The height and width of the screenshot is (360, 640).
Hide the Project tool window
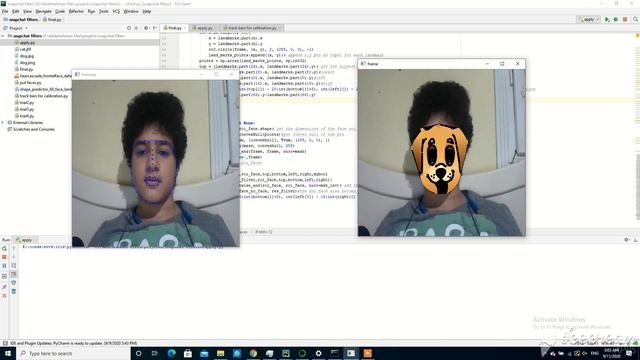point(155,28)
